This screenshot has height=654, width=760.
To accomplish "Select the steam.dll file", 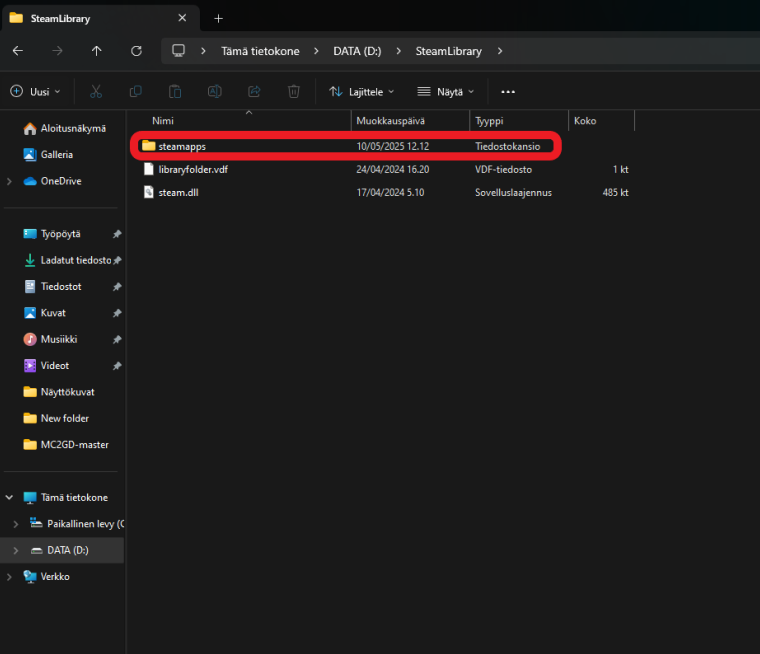I will tap(386, 192).
